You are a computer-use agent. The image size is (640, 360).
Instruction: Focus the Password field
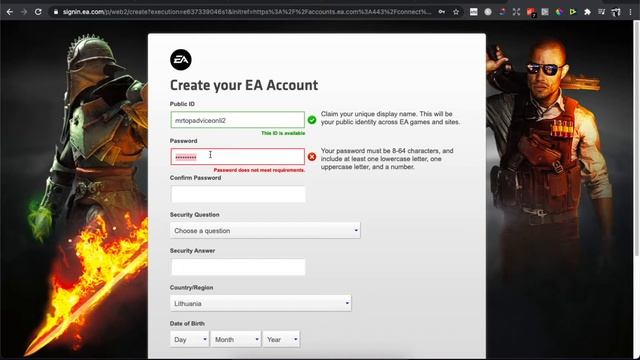click(x=238, y=157)
